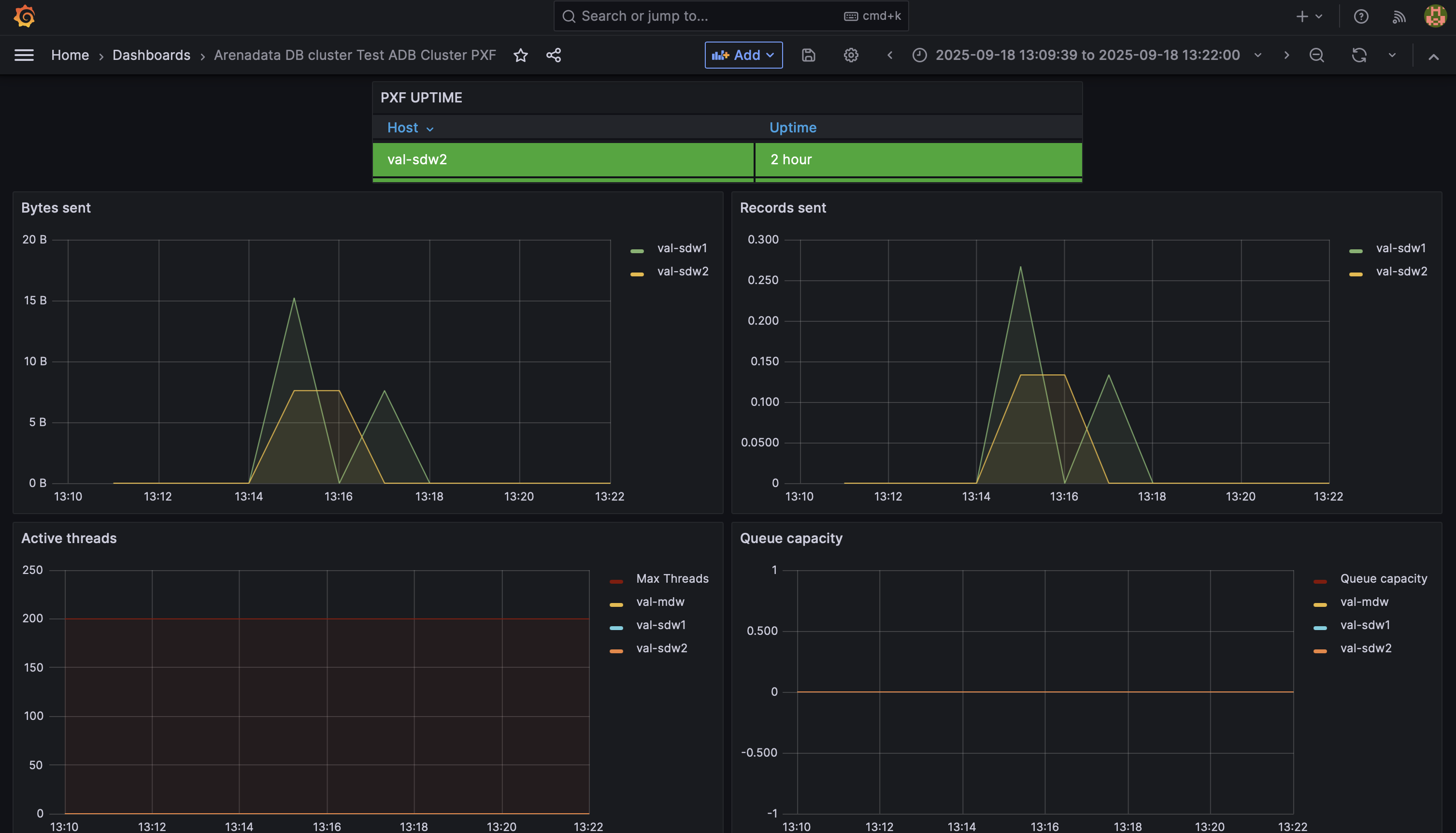1456x833 pixels.
Task: Open the news feed icon
Action: [1398, 16]
